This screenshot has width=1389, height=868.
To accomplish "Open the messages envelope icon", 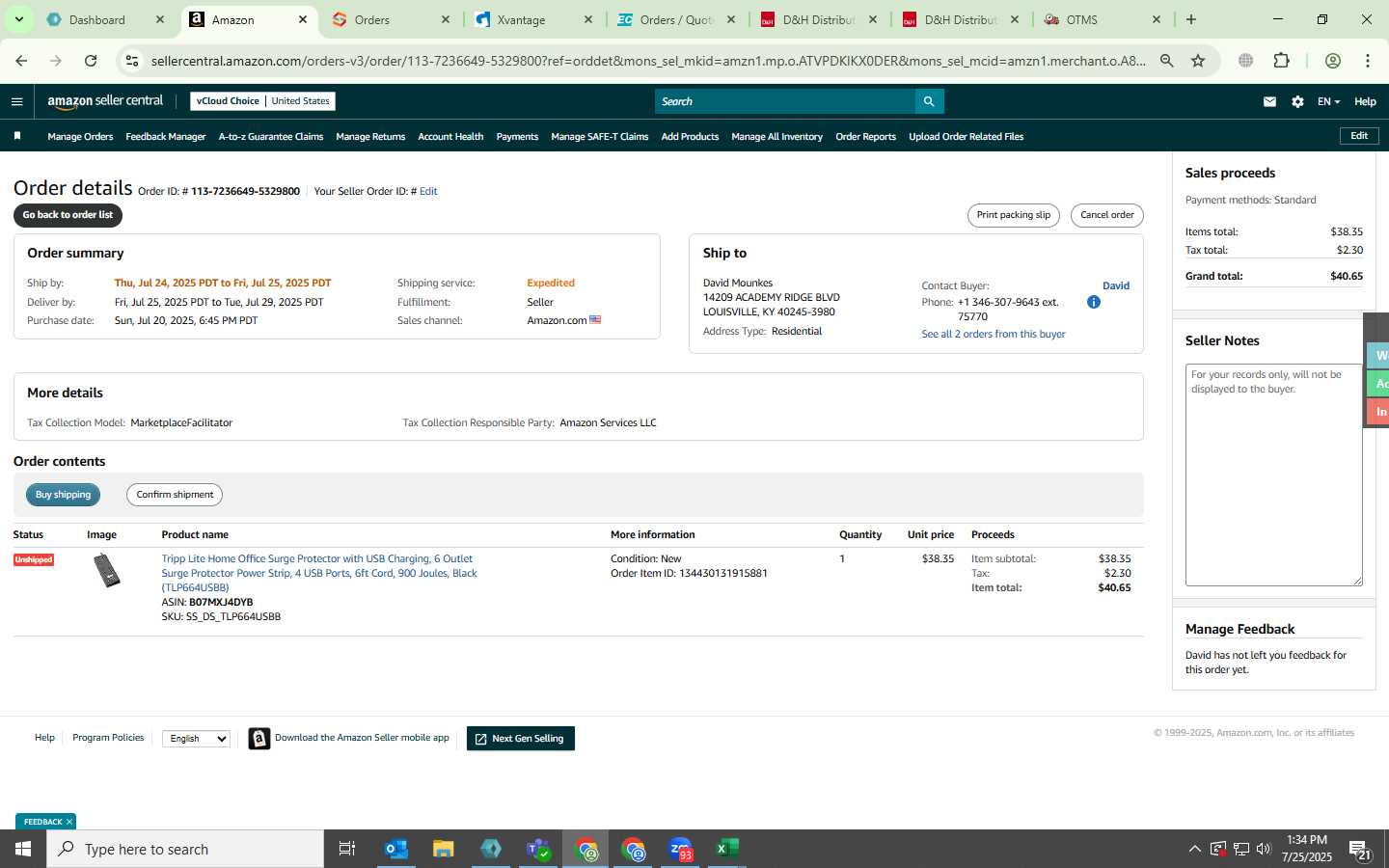I will click(x=1269, y=101).
